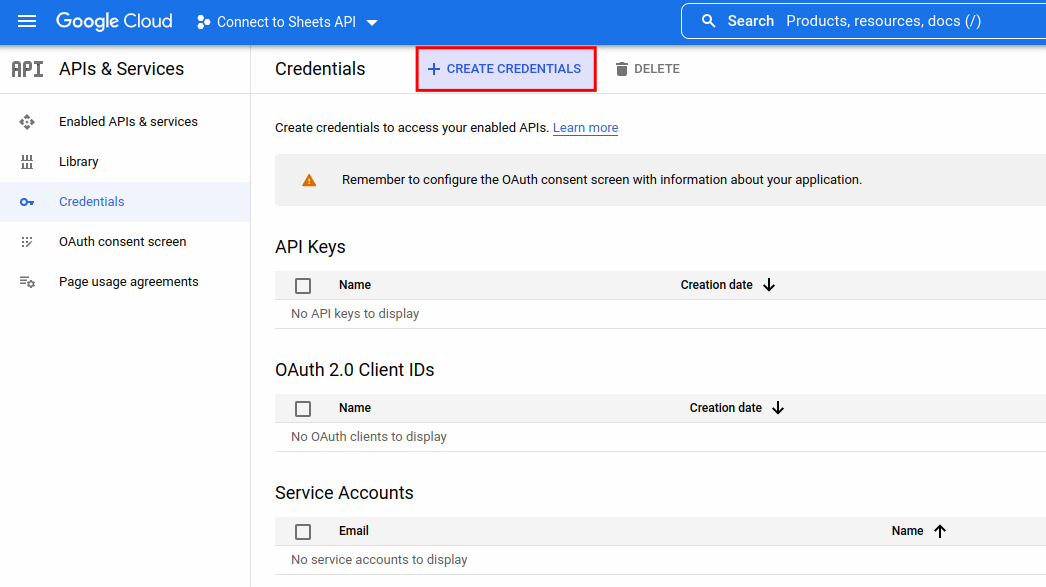The image size is (1046, 587).
Task: Click the 'No API keys to display' text
Action: 355,314
